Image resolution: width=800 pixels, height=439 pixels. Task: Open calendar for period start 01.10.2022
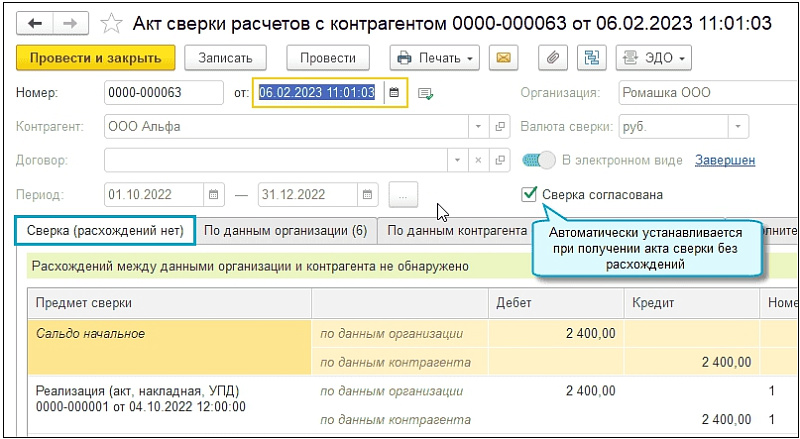point(214,194)
